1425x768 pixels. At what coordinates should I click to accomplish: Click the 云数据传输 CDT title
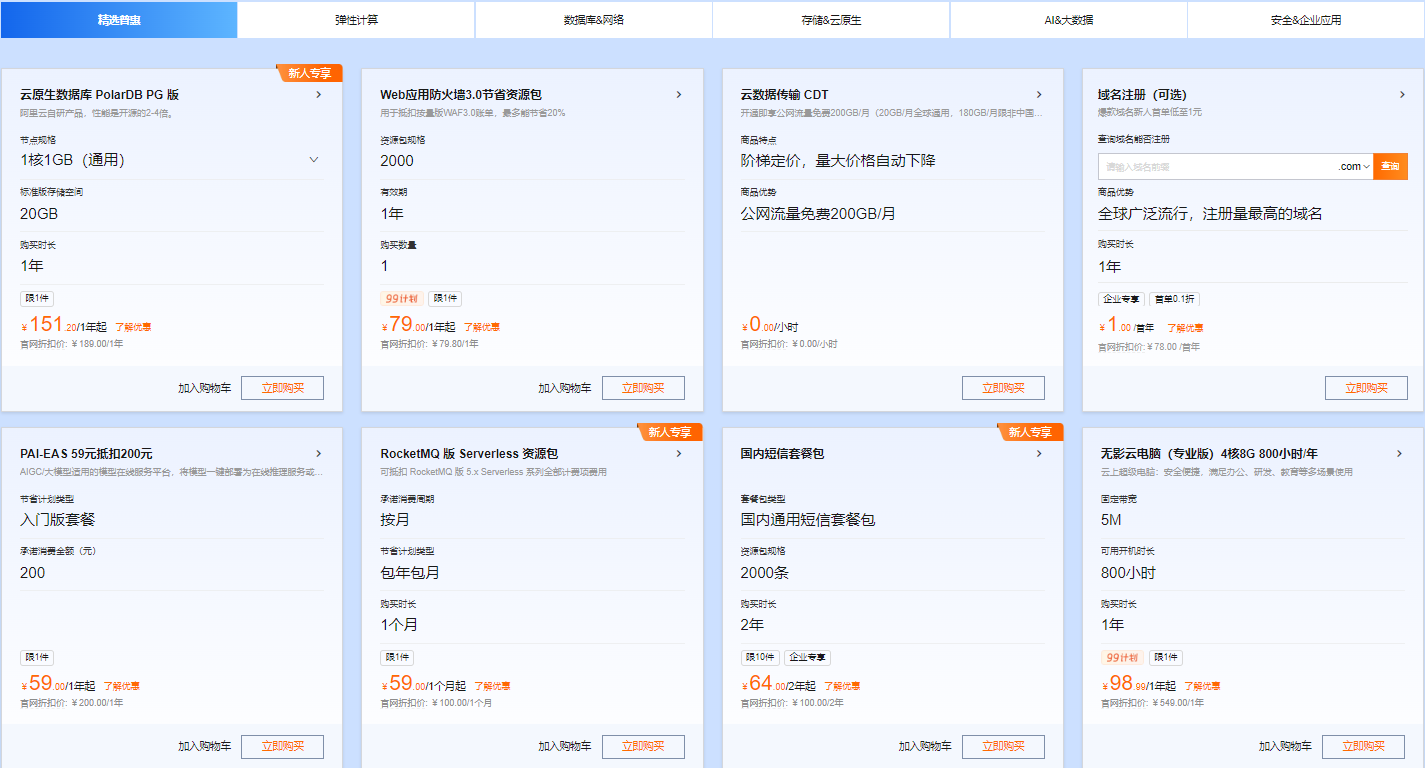pos(784,95)
